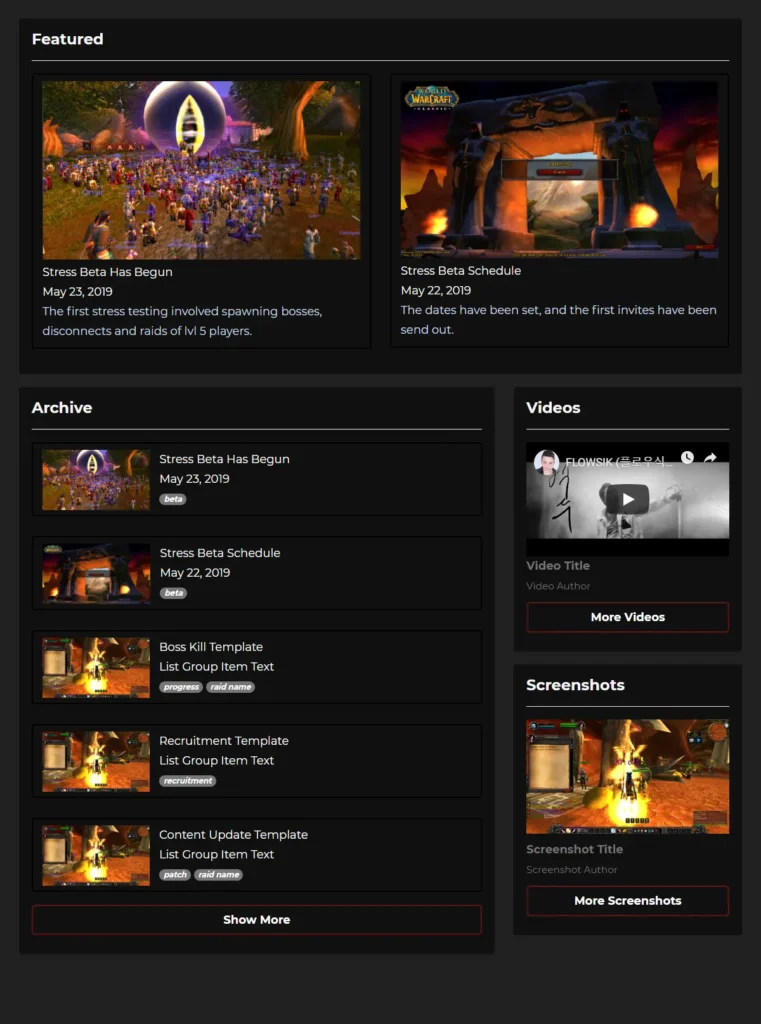Open archive thumbnail for Stress Beta Schedule
Screen dimensions: 761x1024
tap(96, 573)
